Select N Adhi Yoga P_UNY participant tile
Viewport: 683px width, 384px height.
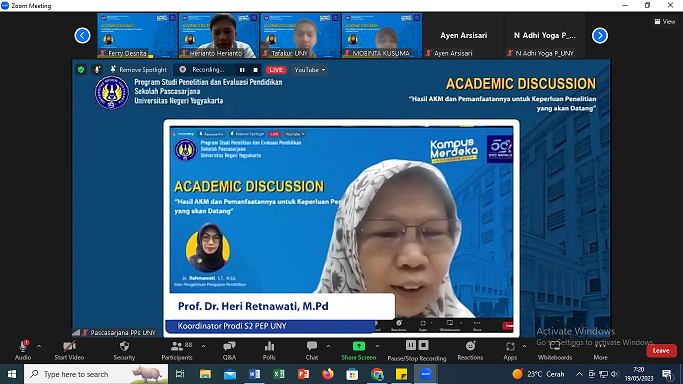(x=544, y=35)
